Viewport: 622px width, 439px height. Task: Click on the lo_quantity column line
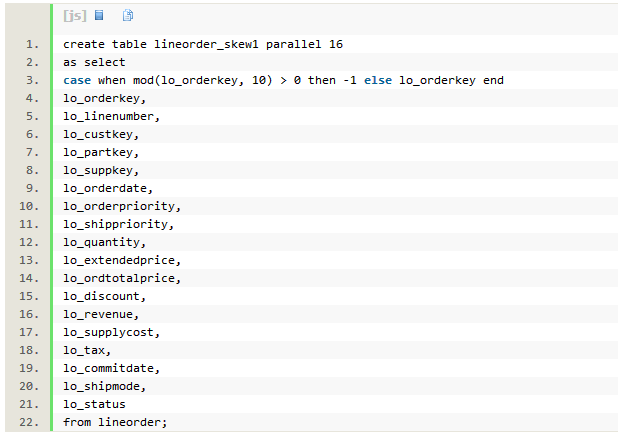click(x=104, y=242)
